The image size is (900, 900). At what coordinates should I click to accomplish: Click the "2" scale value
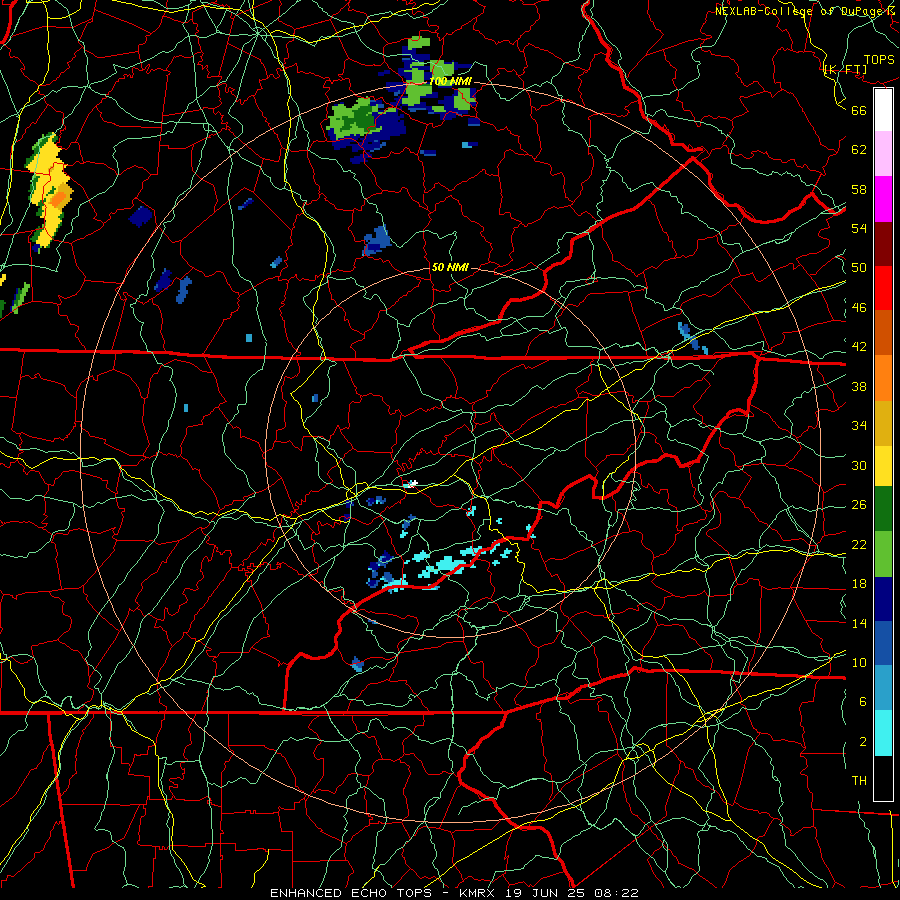(863, 742)
